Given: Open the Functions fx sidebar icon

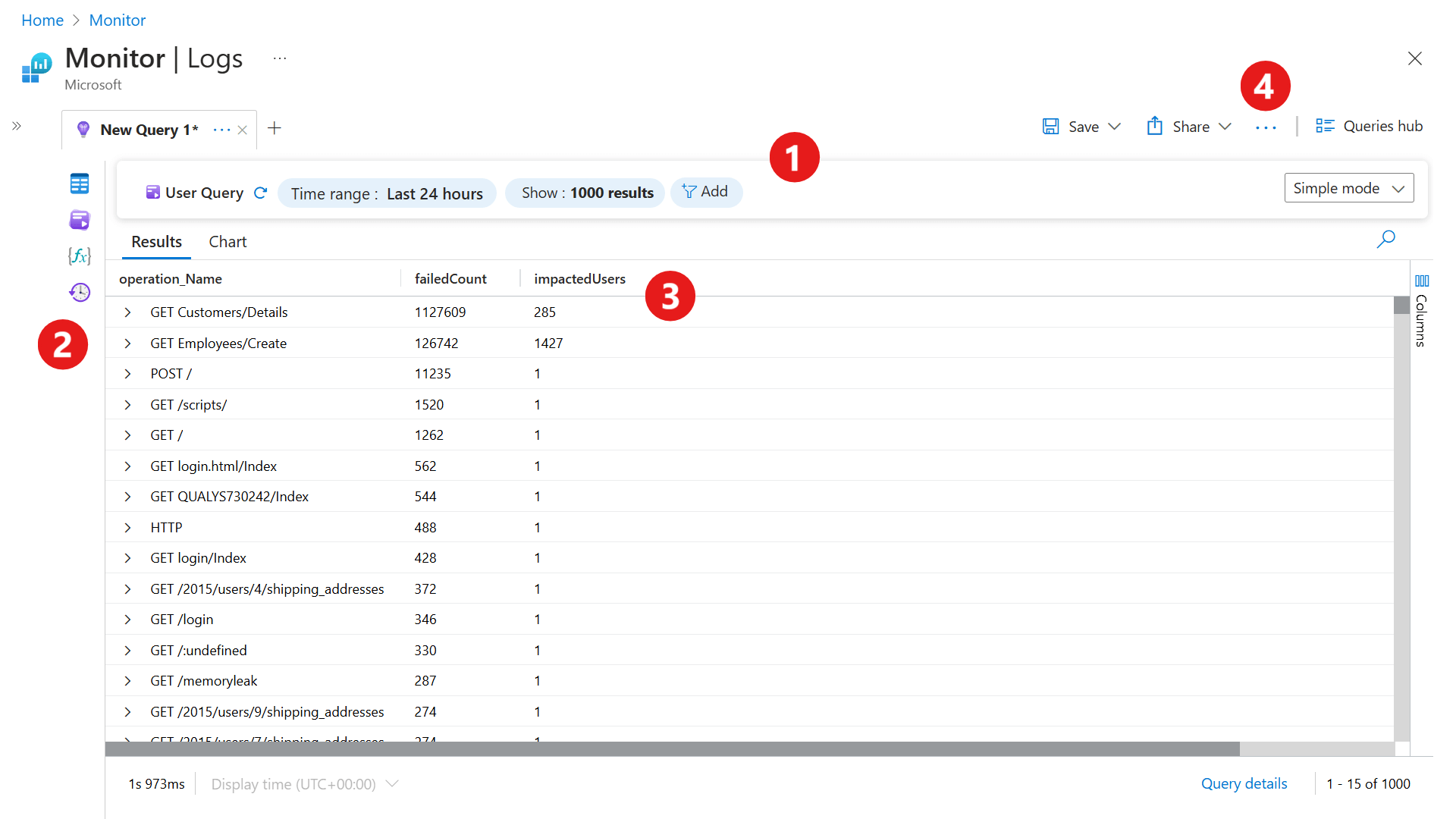Looking at the screenshot, I should click(x=80, y=256).
